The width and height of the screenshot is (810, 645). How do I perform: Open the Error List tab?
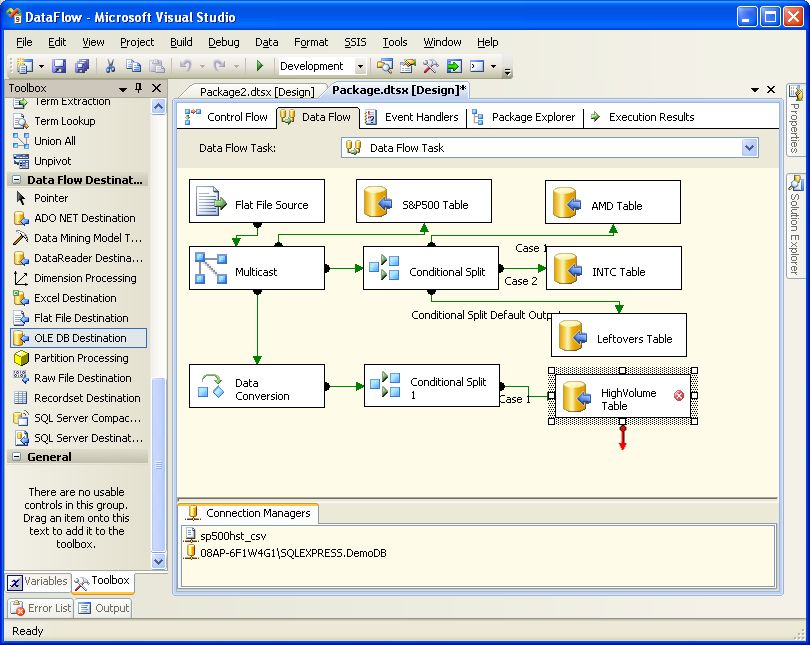click(40, 608)
